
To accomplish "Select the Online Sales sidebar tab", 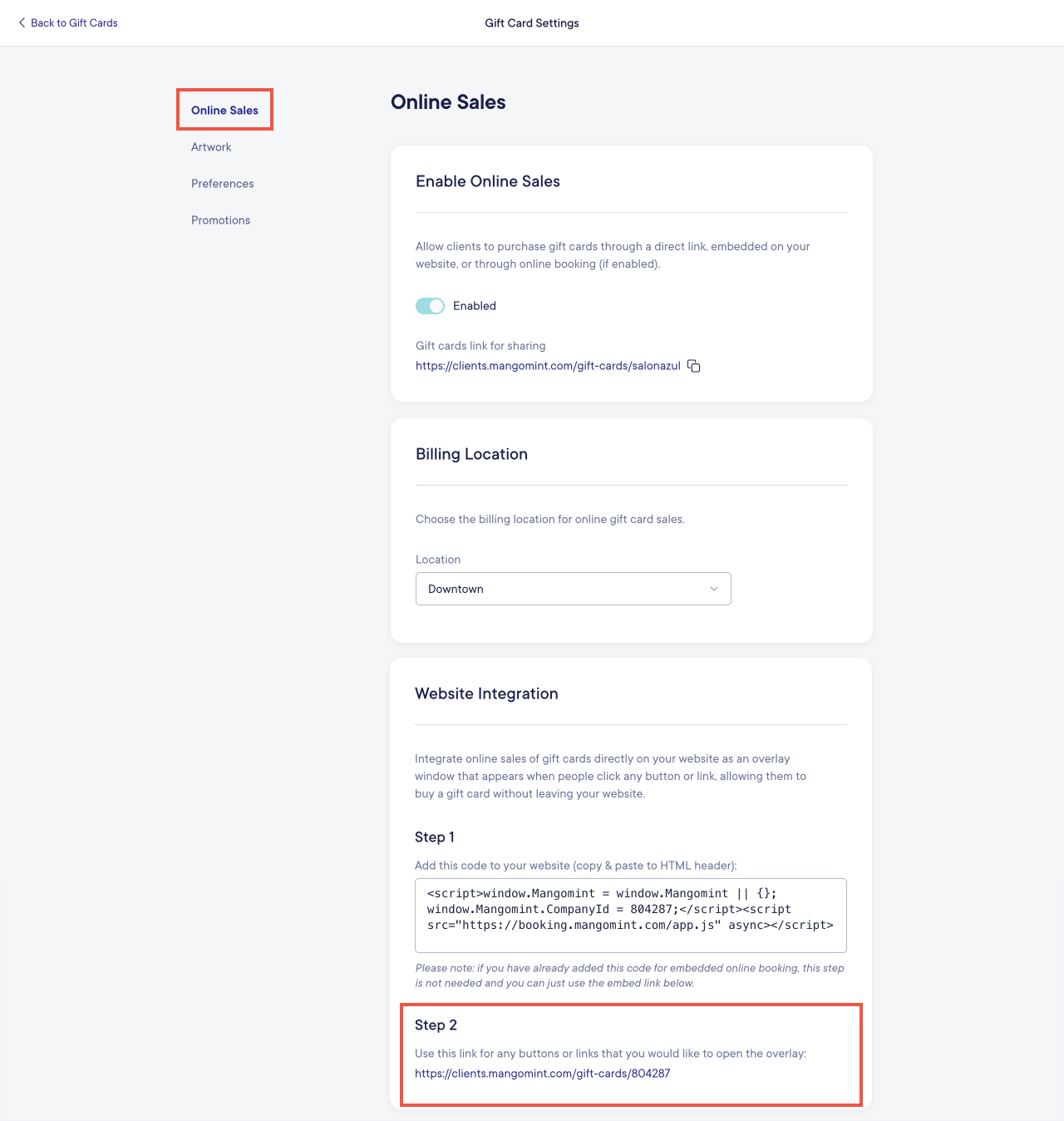I will (x=224, y=110).
